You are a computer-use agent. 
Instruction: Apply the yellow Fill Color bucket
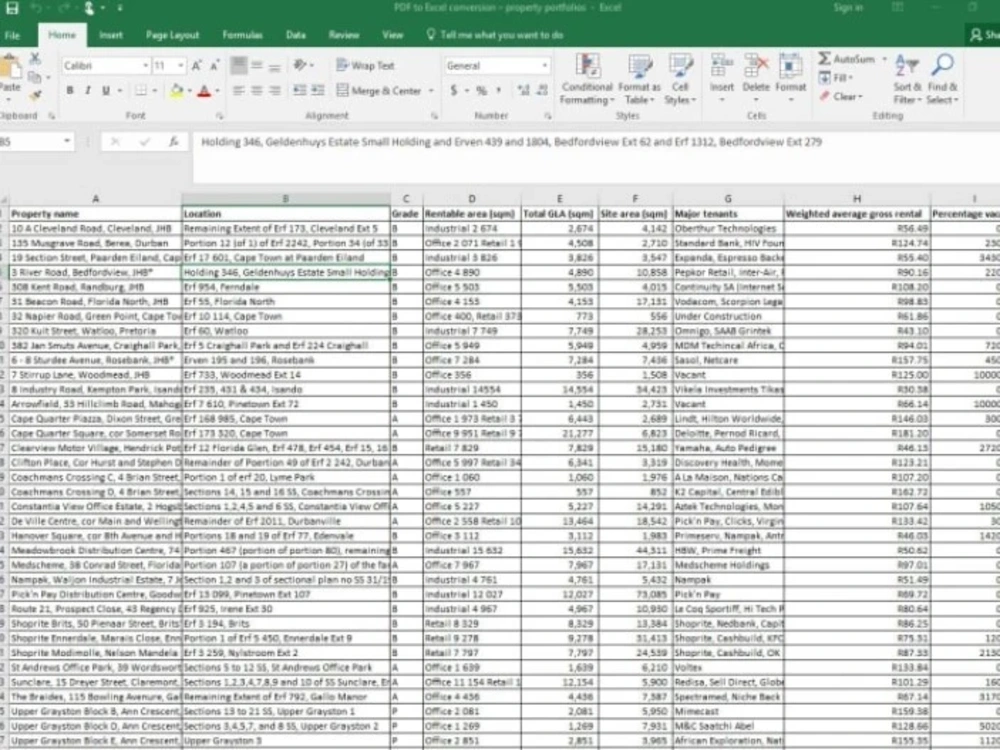[x=177, y=91]
